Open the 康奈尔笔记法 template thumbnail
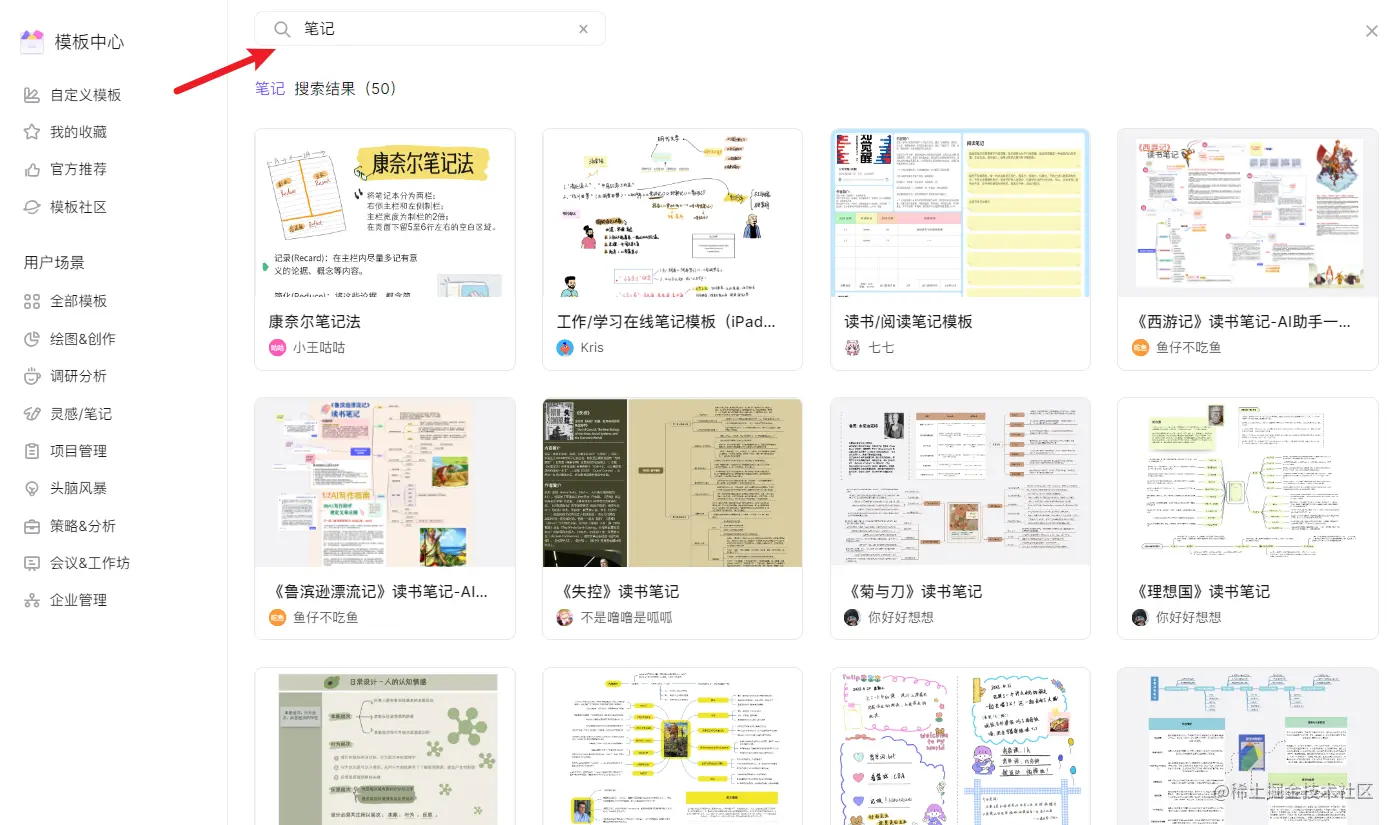This screenshot has height=825, width=1397. click(x=385, y=213)
